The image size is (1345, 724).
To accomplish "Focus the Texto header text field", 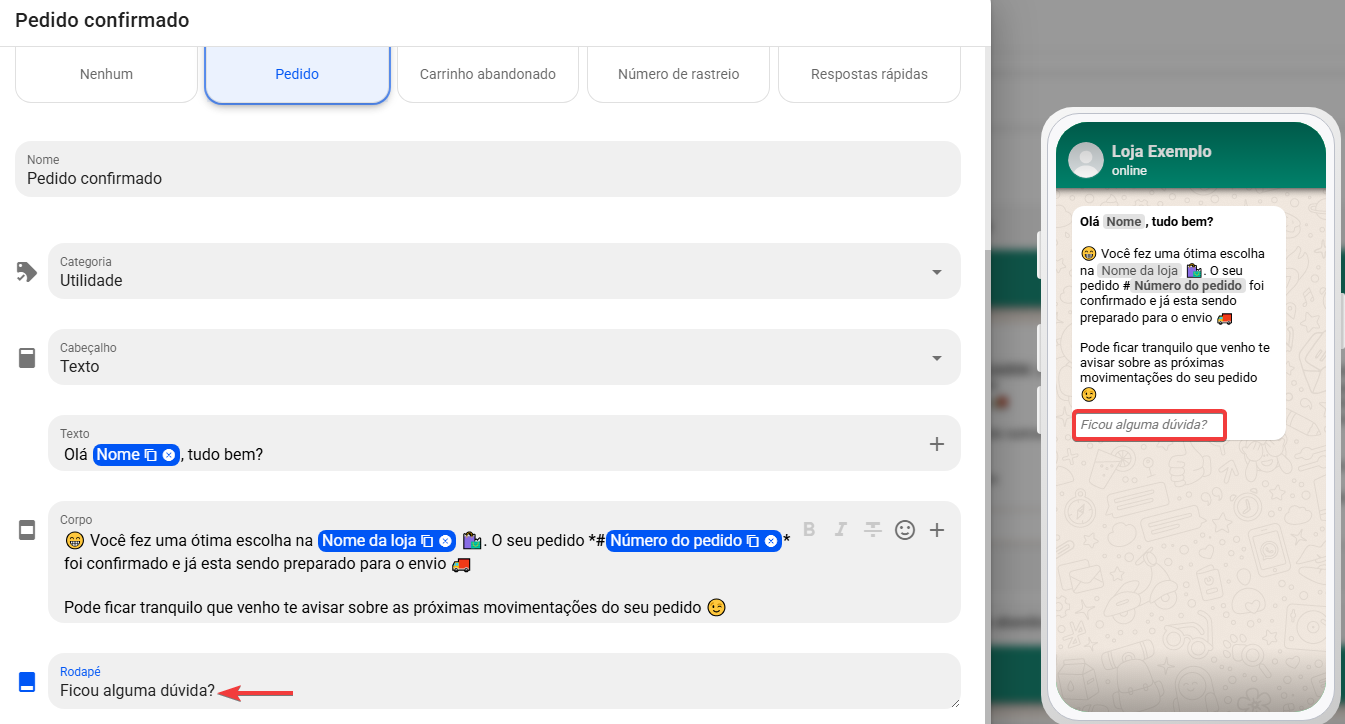I will point(504,443).
